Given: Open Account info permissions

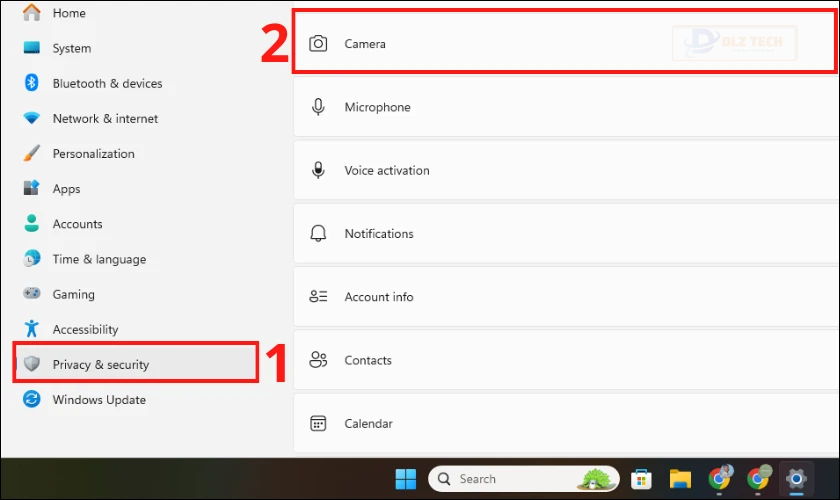Looking at the screenshot, I should (x=566, y=297).
